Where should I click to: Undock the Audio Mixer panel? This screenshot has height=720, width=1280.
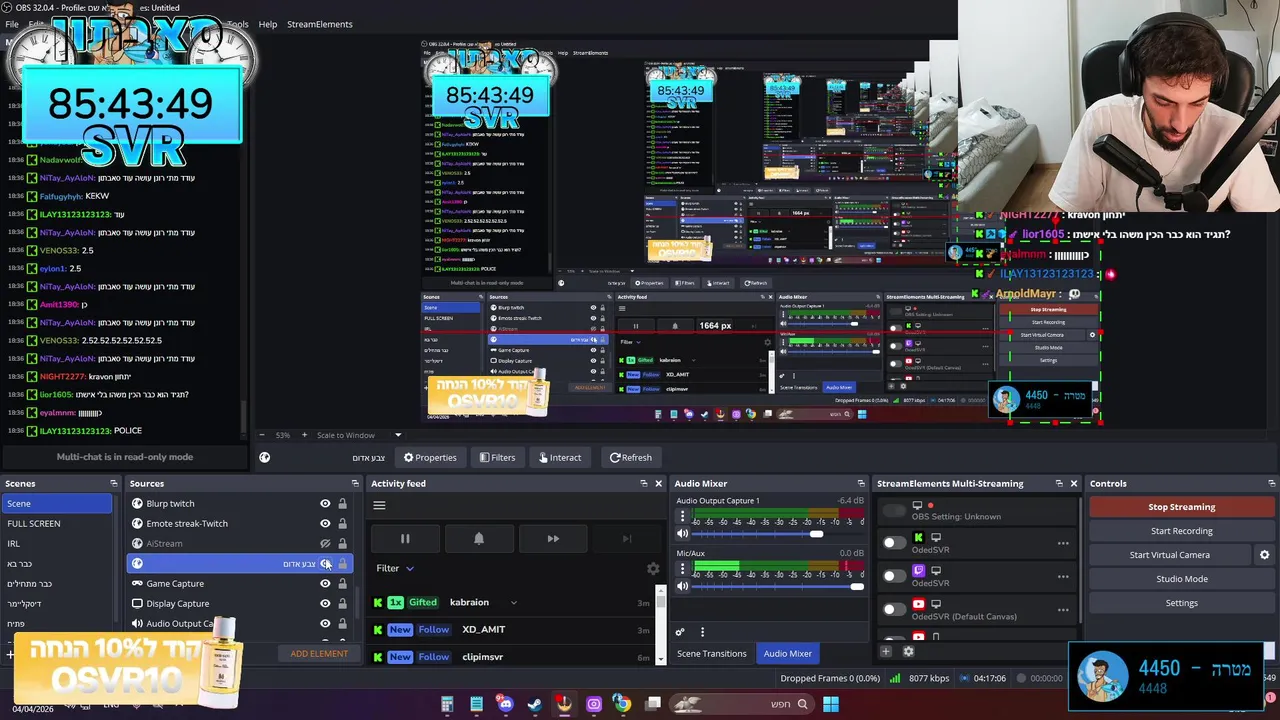[861, 484]
